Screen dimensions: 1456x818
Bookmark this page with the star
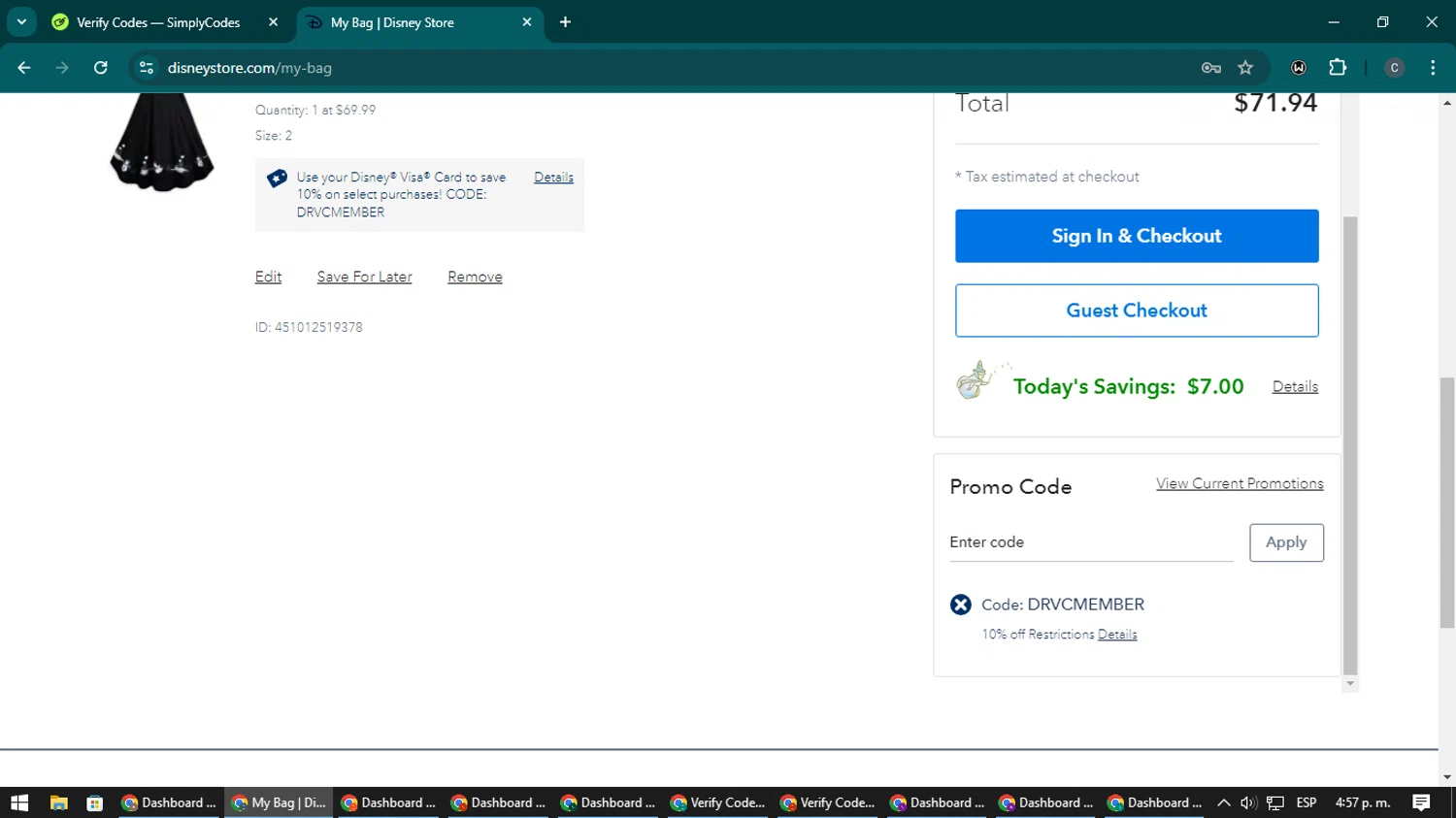[1245, 68]
